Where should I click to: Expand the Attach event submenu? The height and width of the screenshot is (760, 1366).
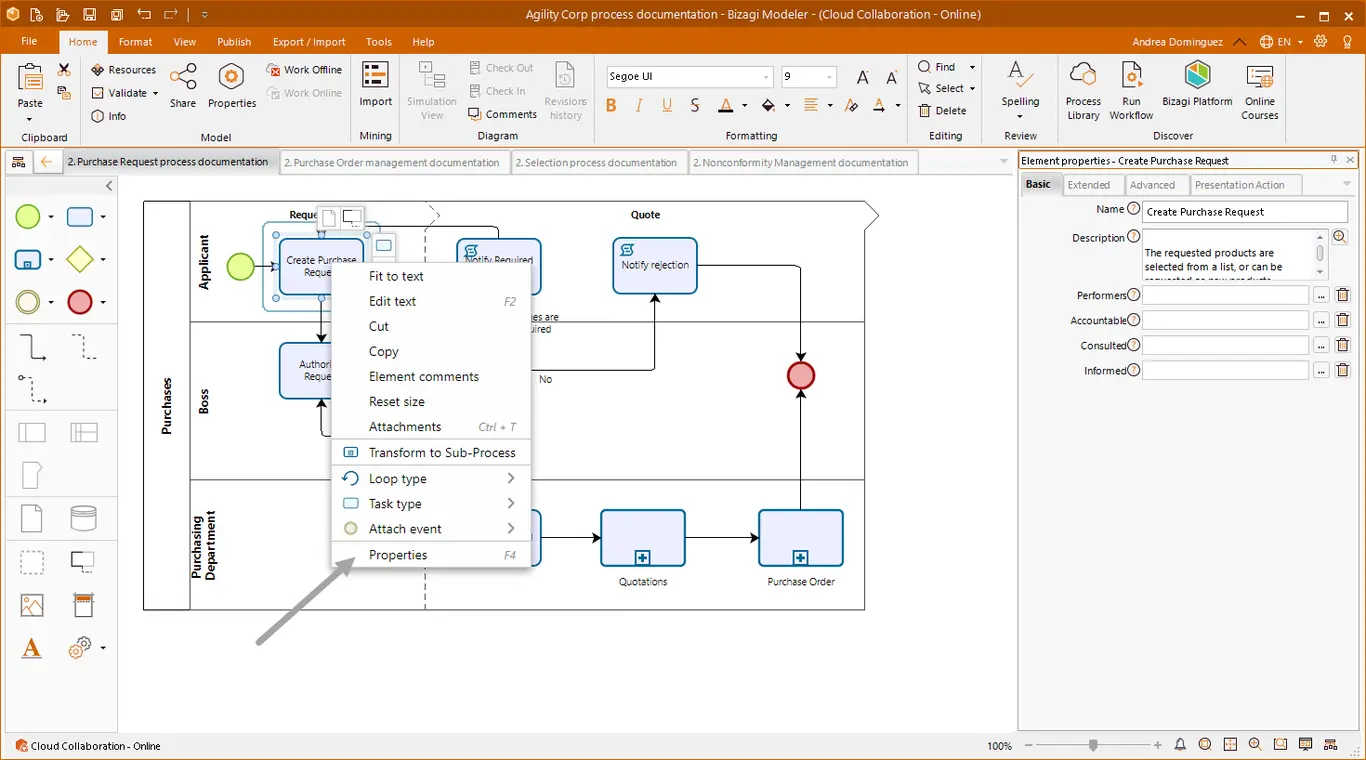[x=431, y=529]
